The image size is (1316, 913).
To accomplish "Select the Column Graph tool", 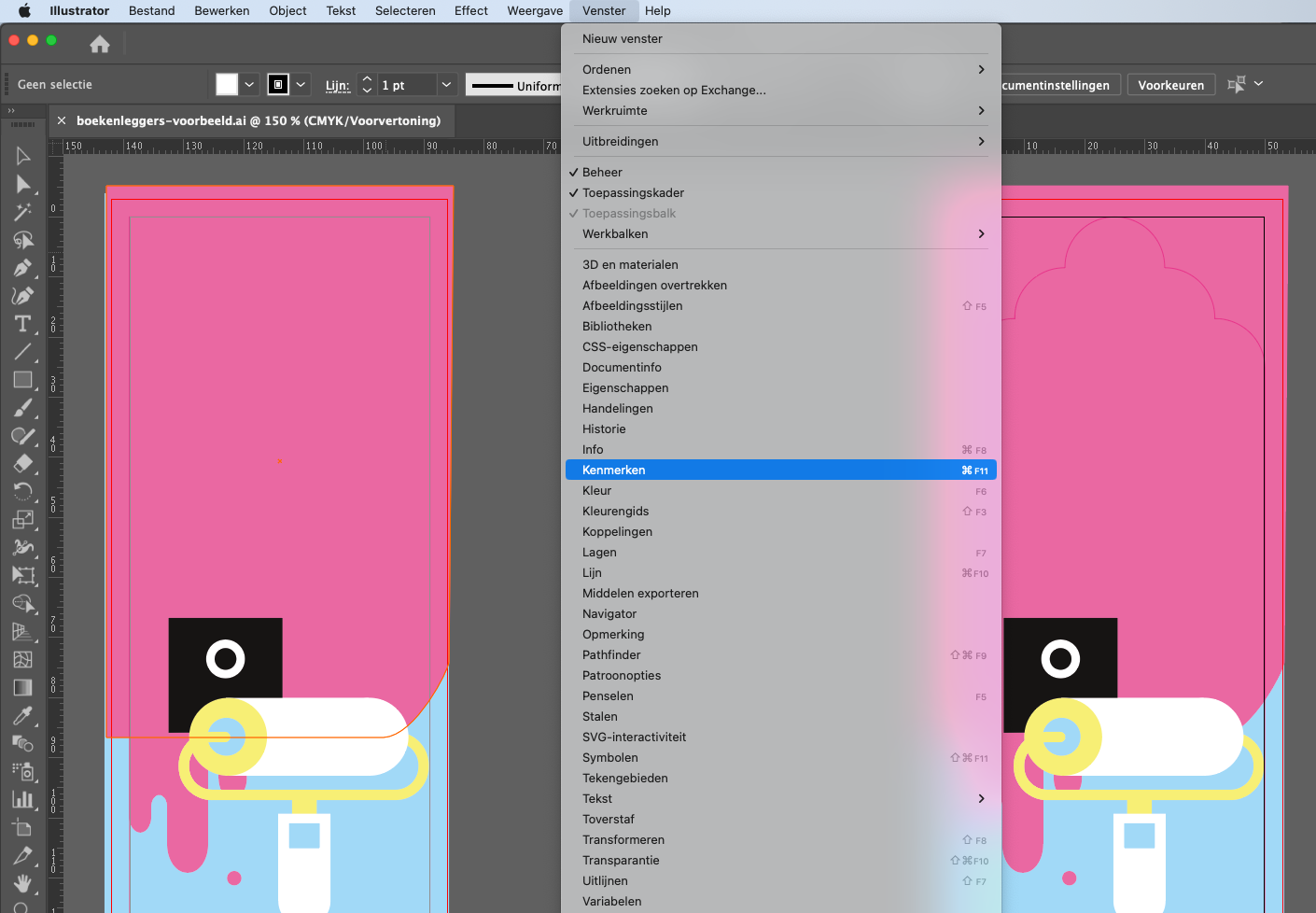I will click(22, 800).
